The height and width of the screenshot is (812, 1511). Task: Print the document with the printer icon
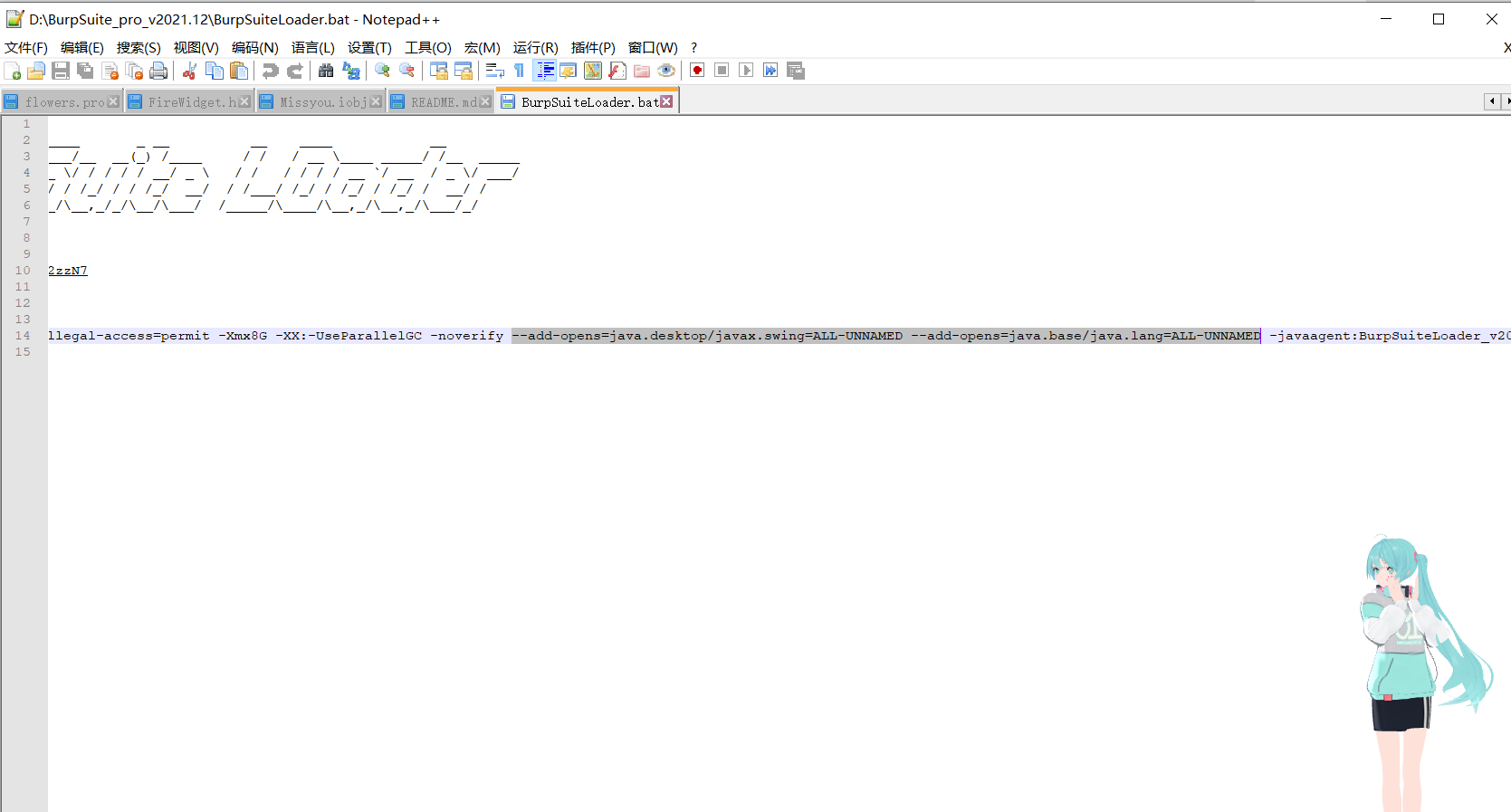158,71
